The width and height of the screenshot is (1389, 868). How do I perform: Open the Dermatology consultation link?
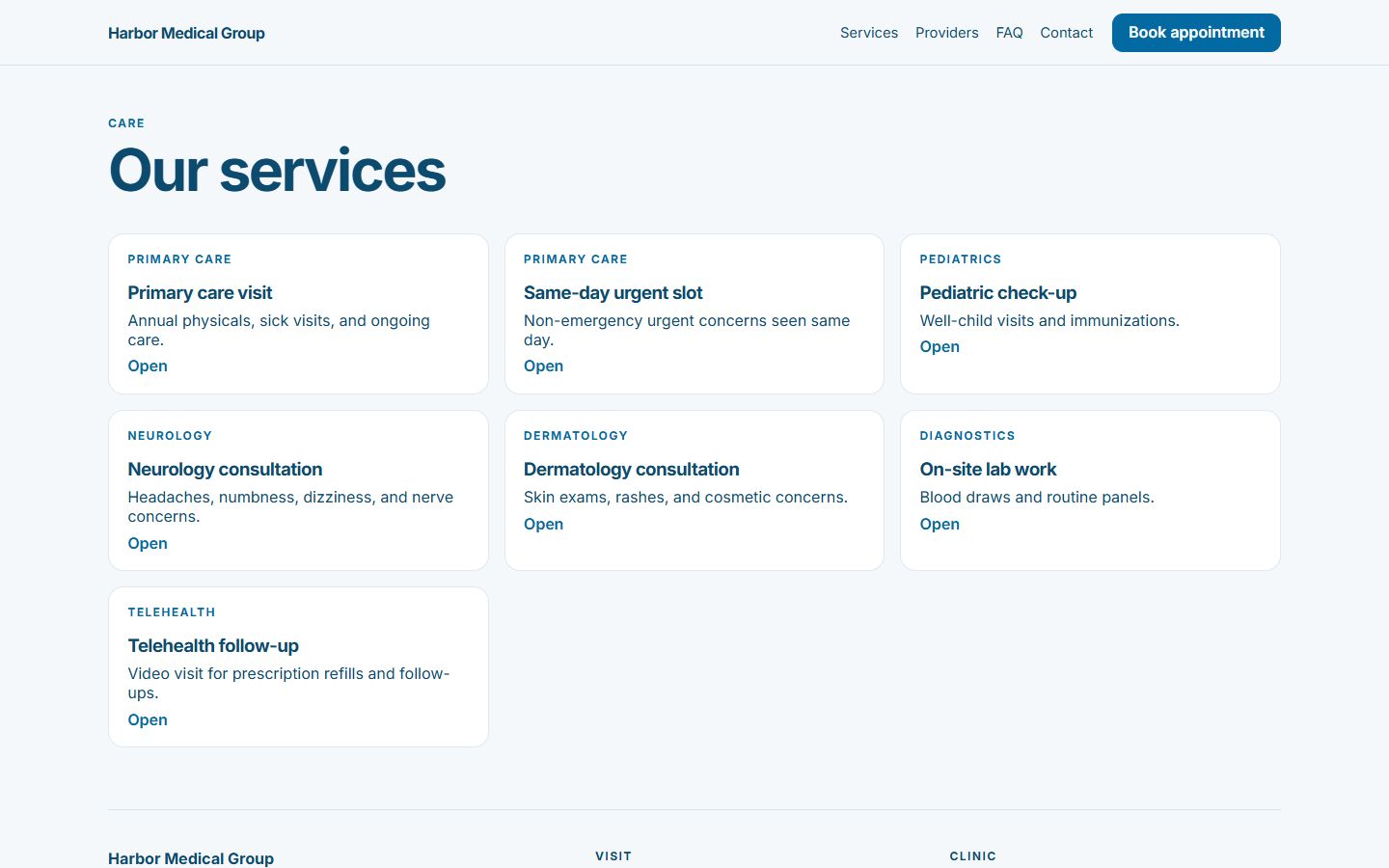[x=543, y=525]
